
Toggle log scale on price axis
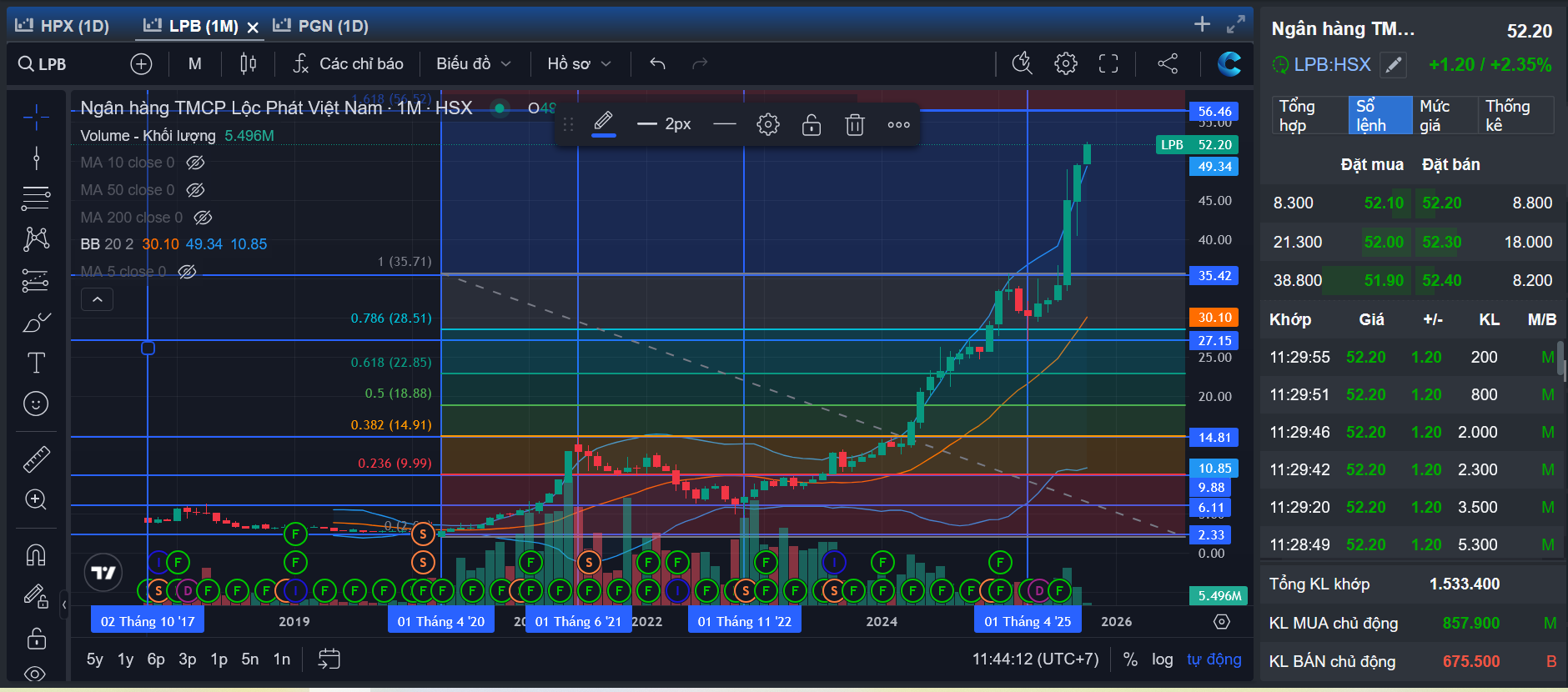(1163, 659)
